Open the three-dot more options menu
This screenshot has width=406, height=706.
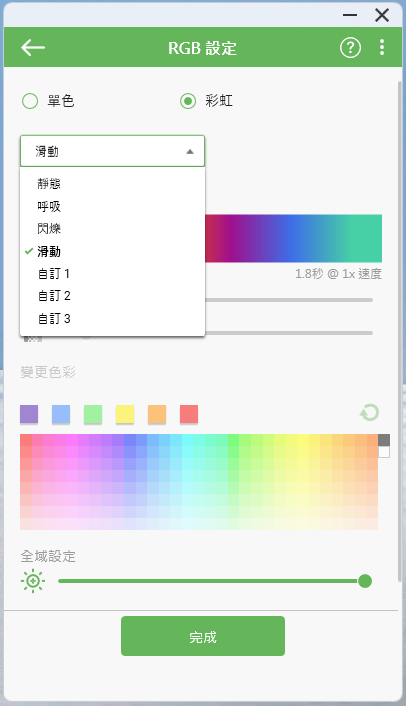click(x=382, y=47)
